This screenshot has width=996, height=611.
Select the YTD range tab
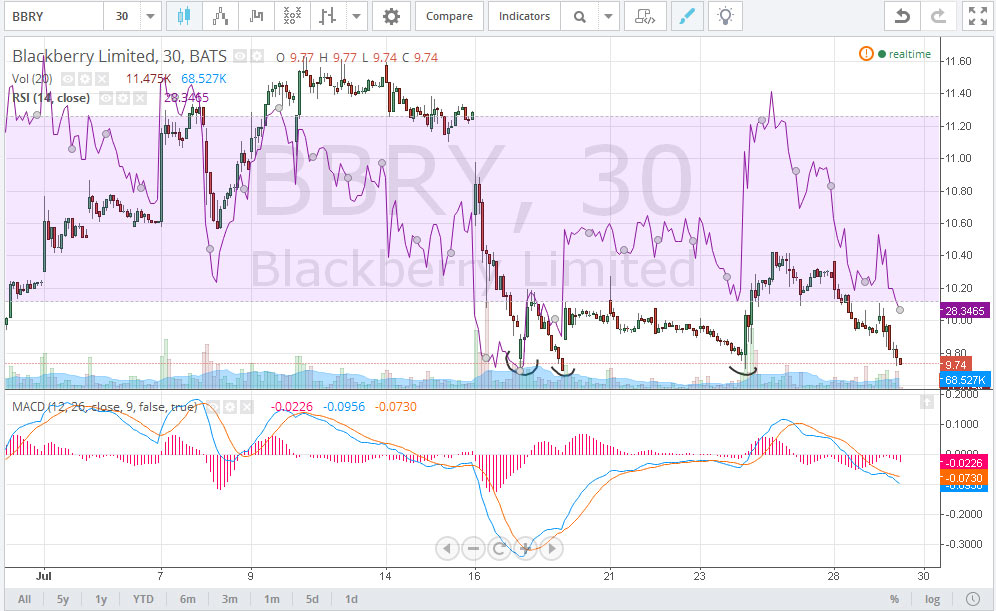pyautogui.click(x=142, y=598)
